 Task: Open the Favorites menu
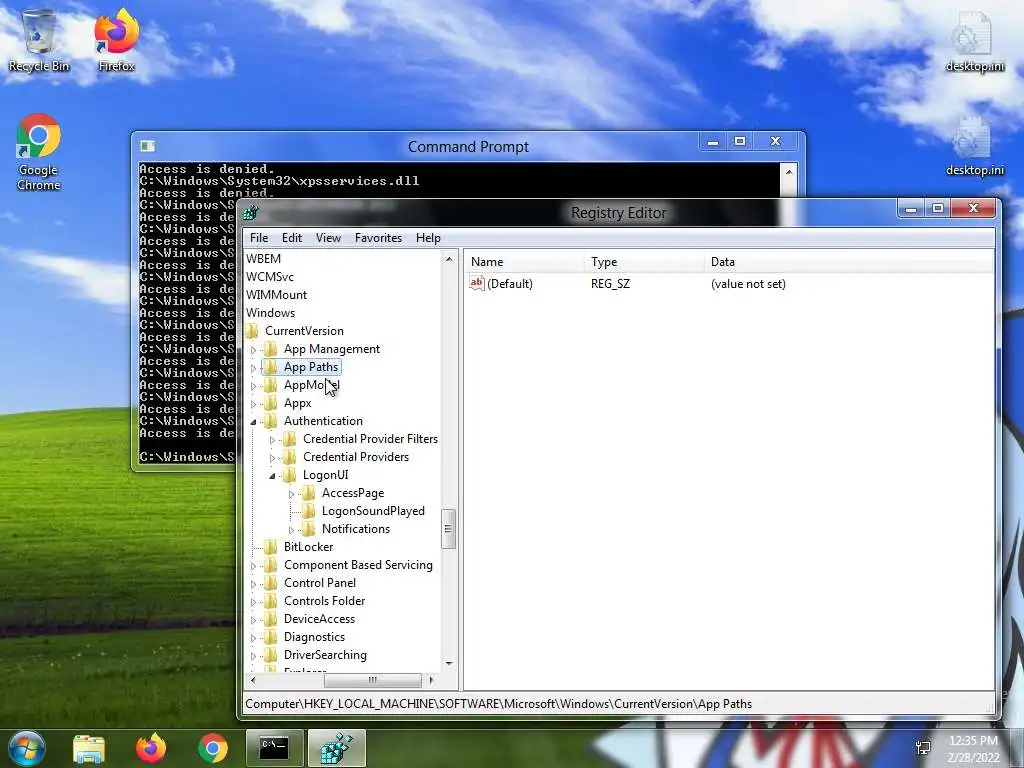[x=378, y=238]
